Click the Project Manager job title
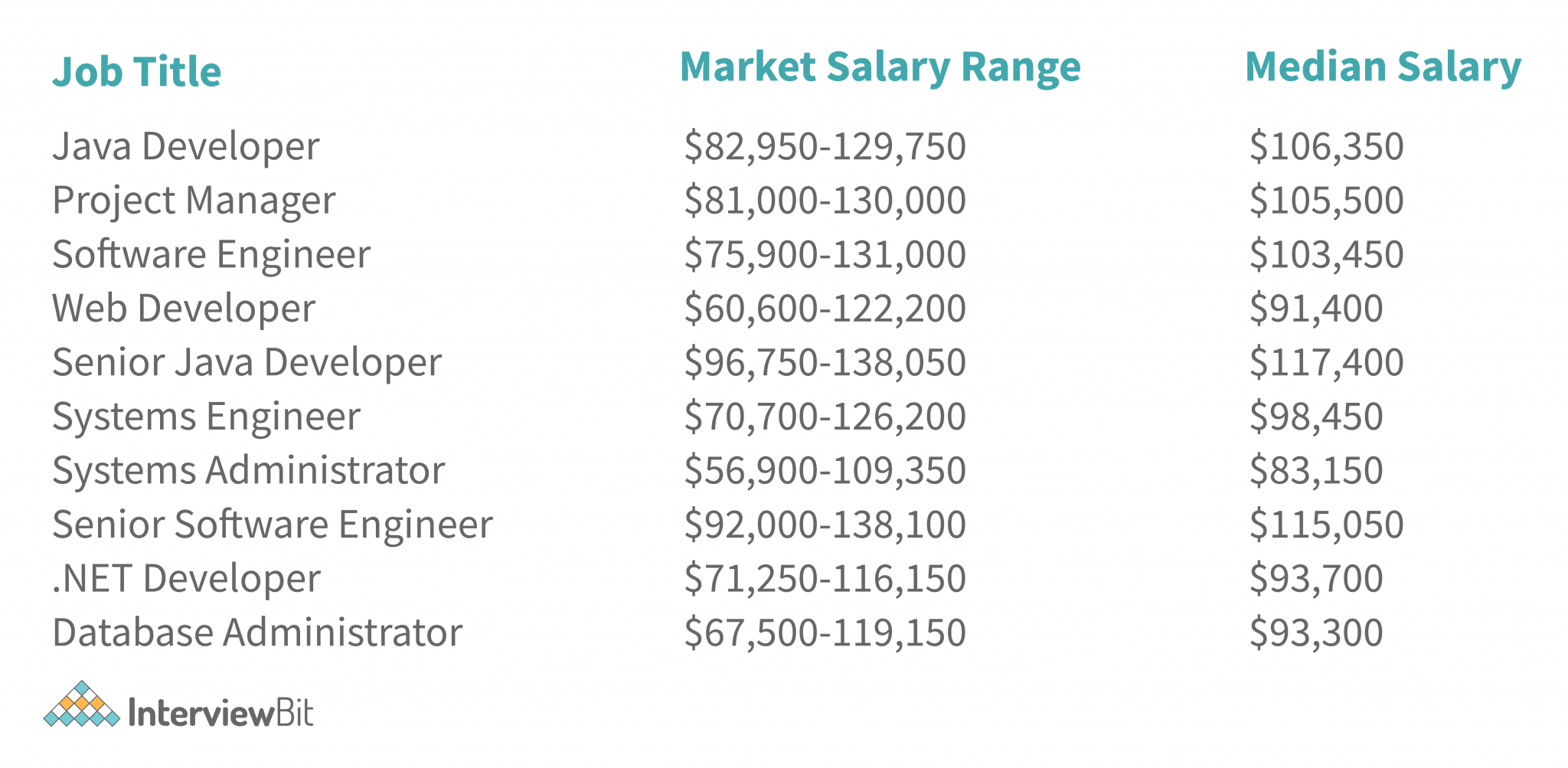The width and height of the screenshot is (1568, 768). 194,201
